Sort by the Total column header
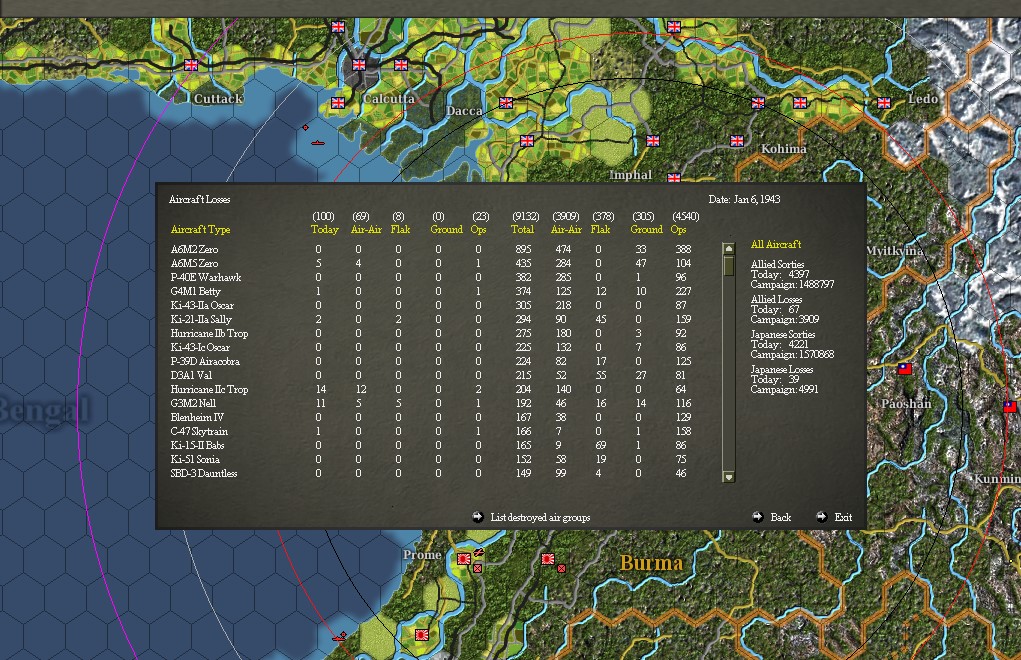The width and height of the screenshot is (1021, 660). 522,229
